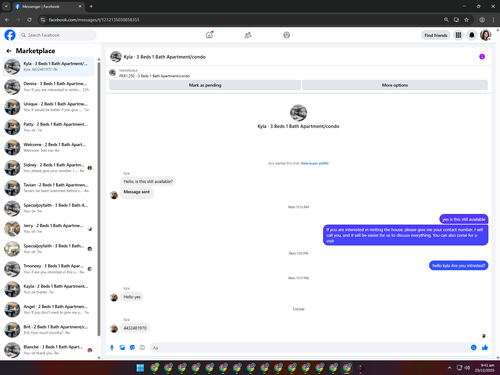This screenshot has height=375, width=500.
Task: Open the Kyla 3 Beds conversation
Action: click(49, 66)
